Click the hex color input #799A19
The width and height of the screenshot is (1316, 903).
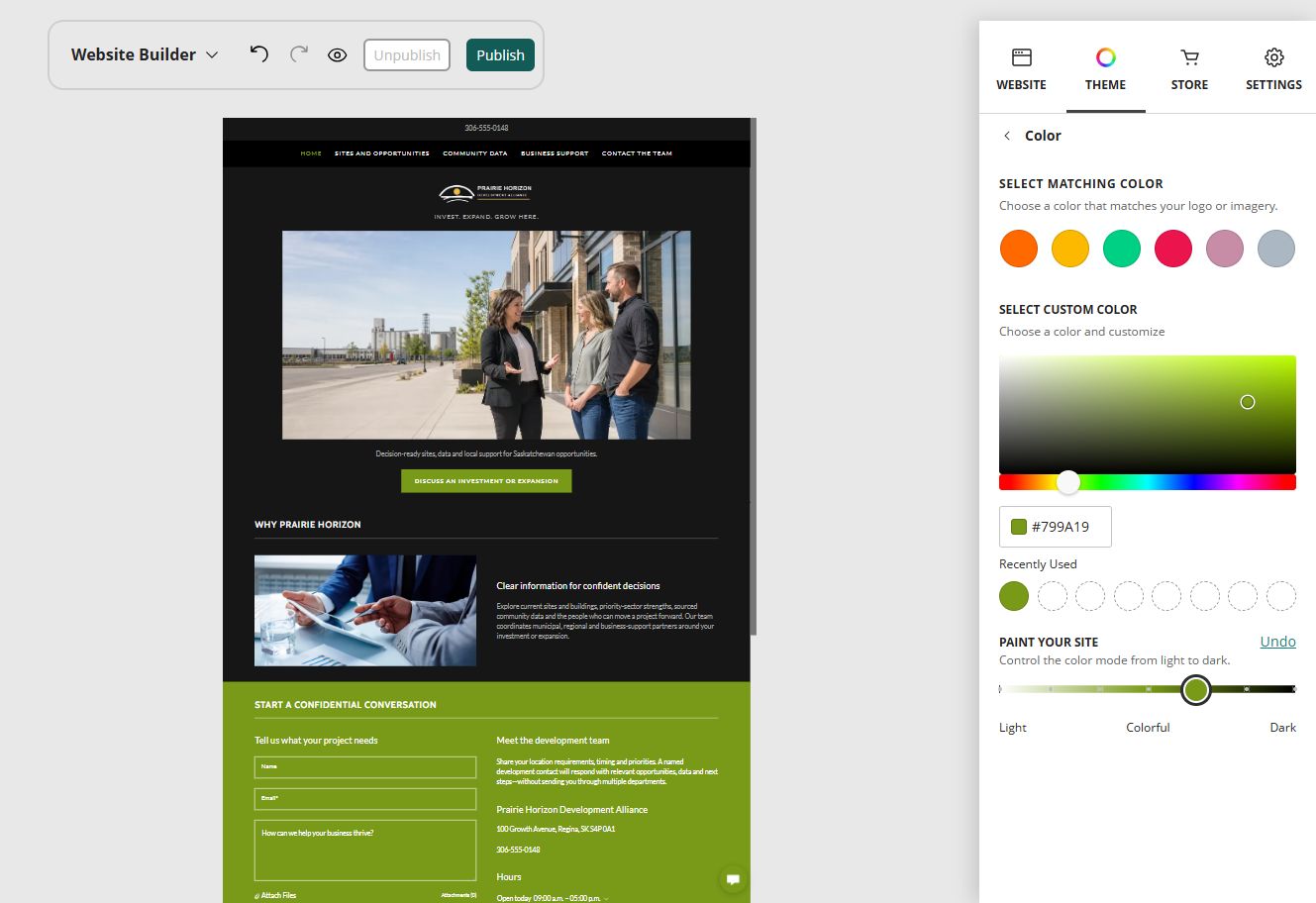tap(1056, 527)
